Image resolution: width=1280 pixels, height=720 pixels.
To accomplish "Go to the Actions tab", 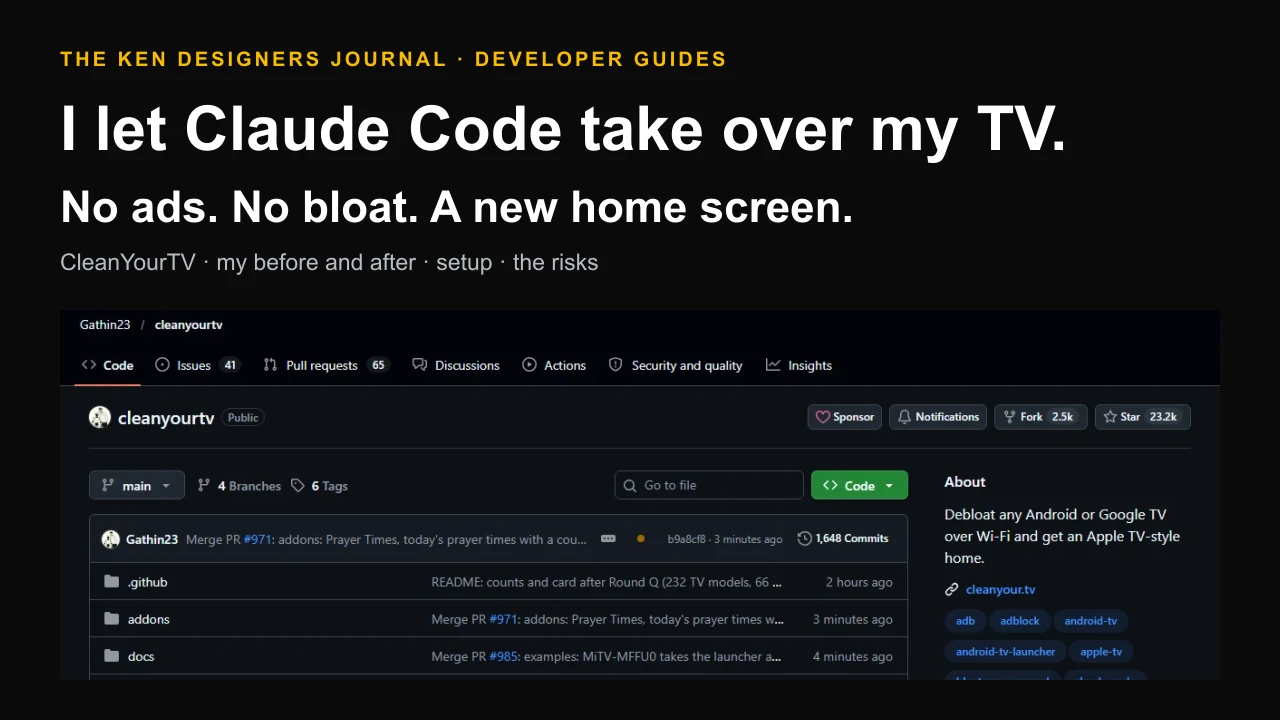I will pos(554,365).
